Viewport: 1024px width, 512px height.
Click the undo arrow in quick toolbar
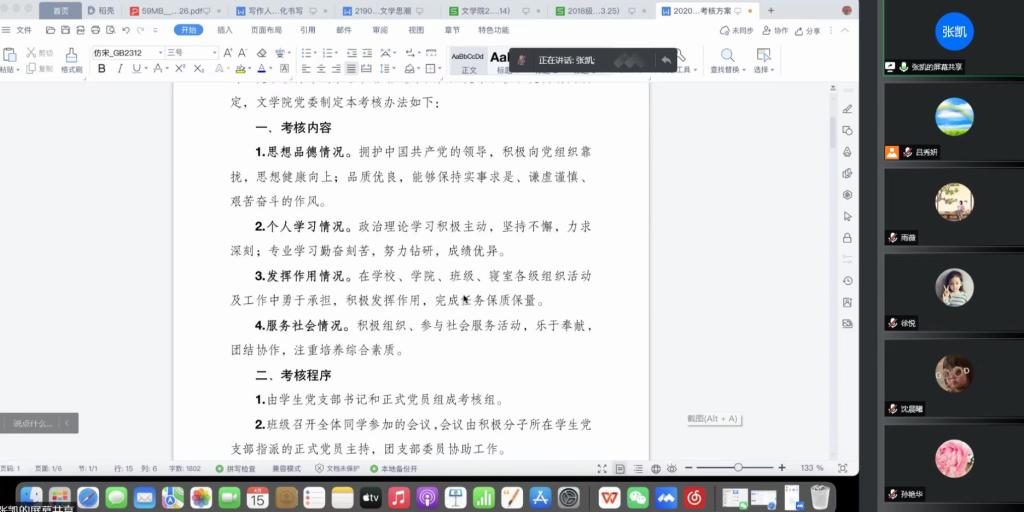(124, 30)
